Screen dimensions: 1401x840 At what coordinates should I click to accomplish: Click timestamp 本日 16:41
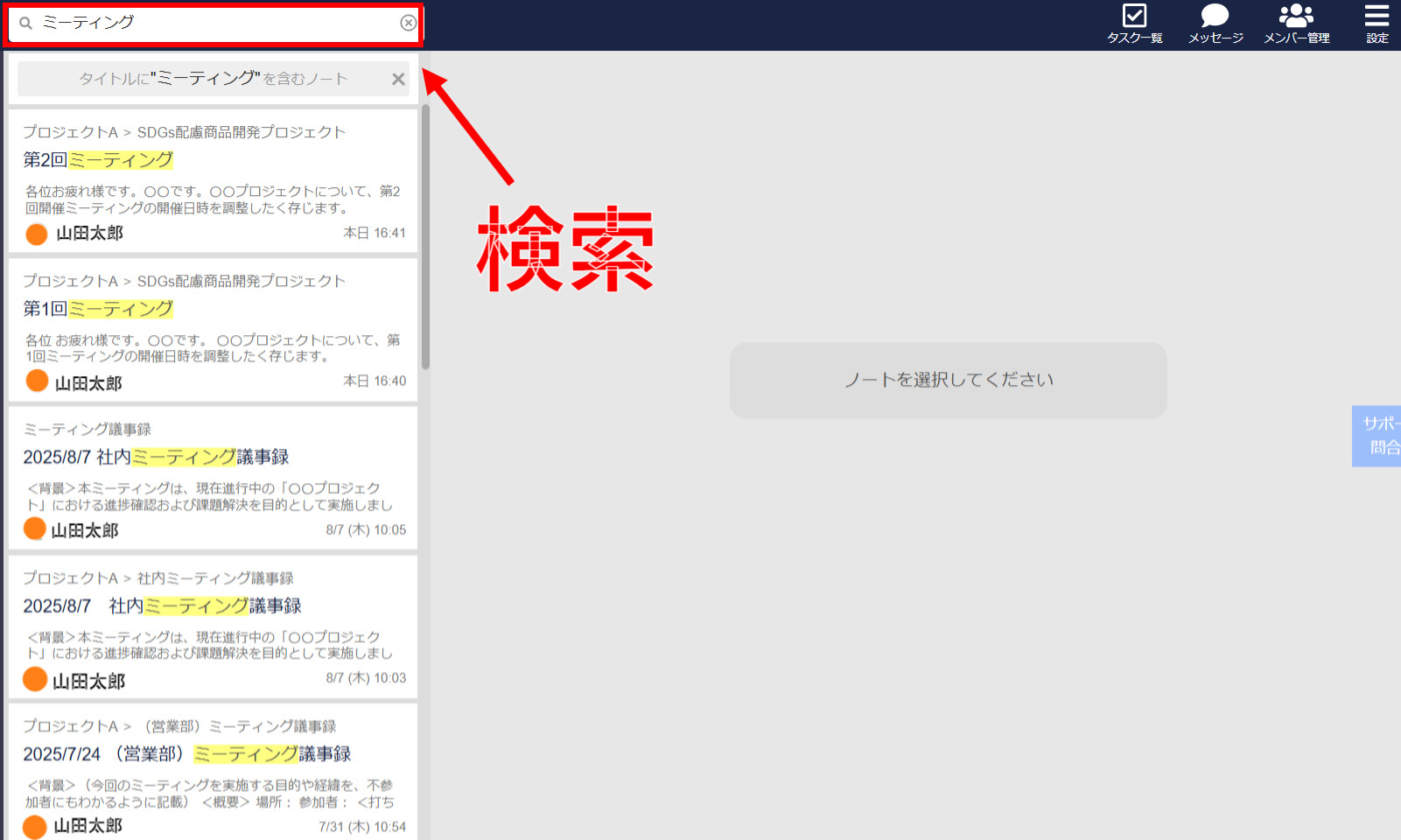[x=375, y=233]
